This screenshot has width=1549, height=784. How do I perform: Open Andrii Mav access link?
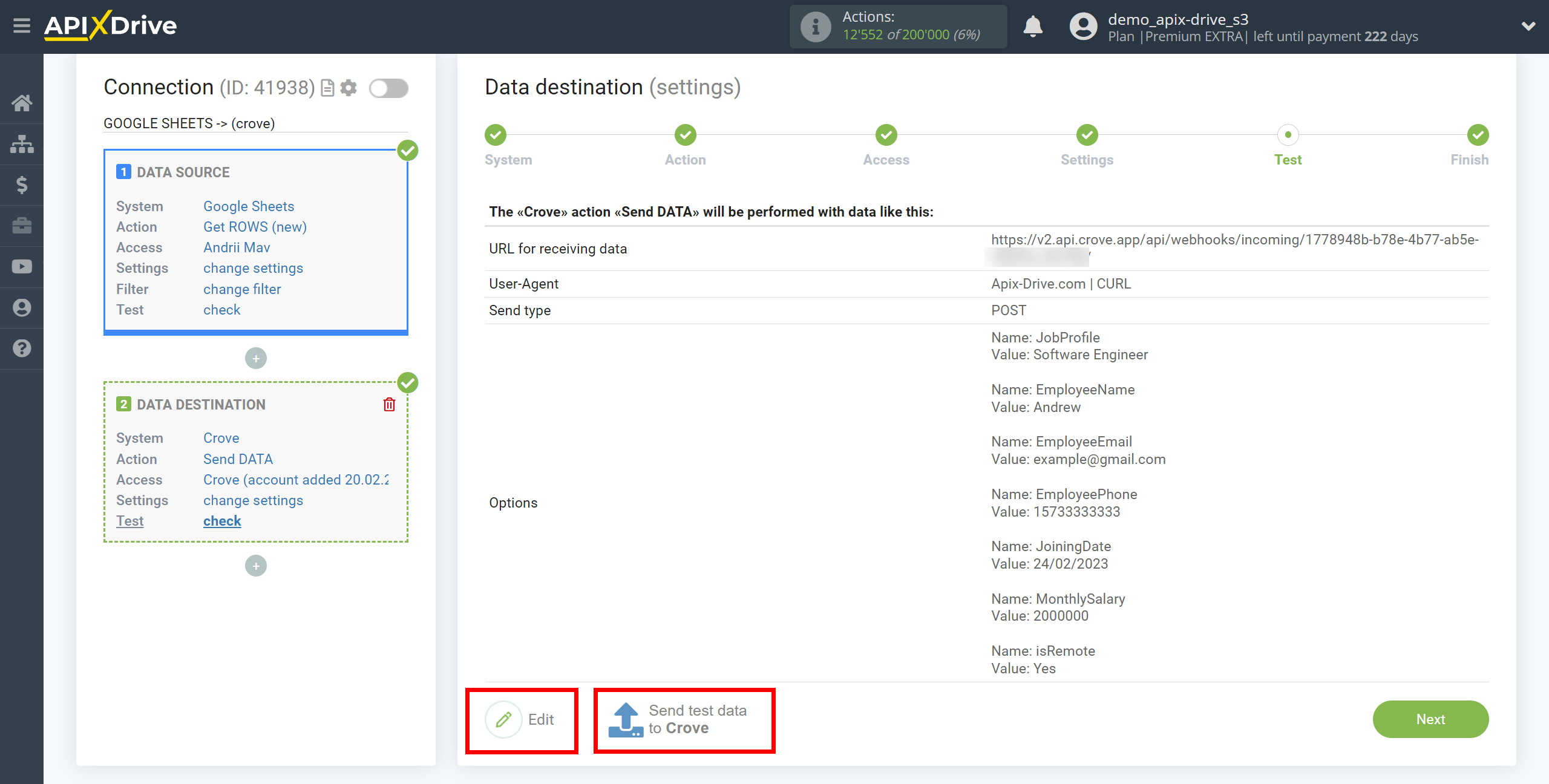[x=237, y=247]
